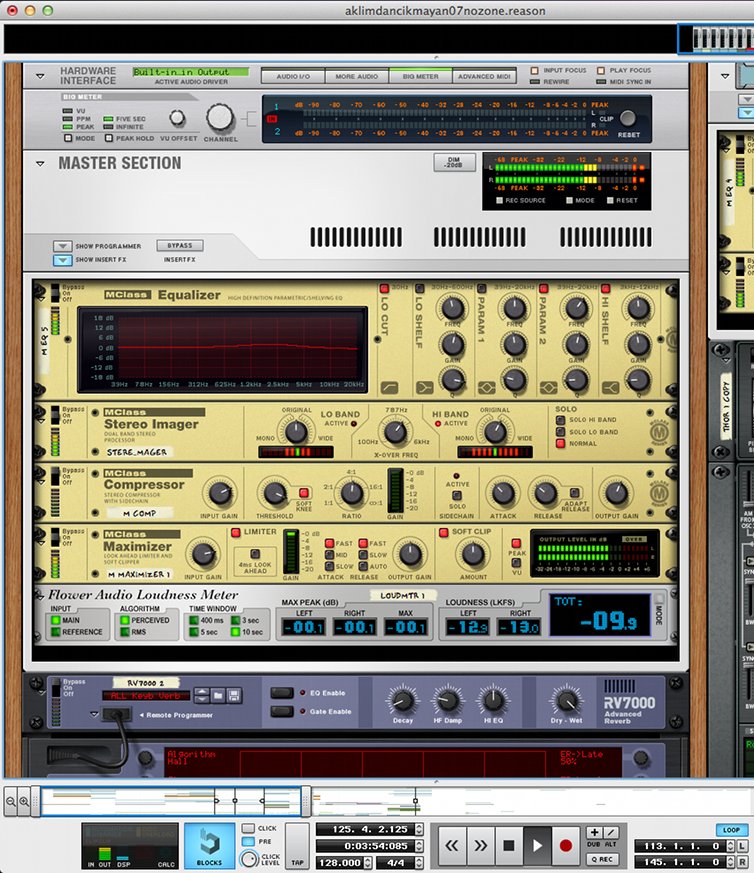
Task: Enable the PLAY FOCUS checkbox
Action: pyautogui.click(x=601, y=71)
